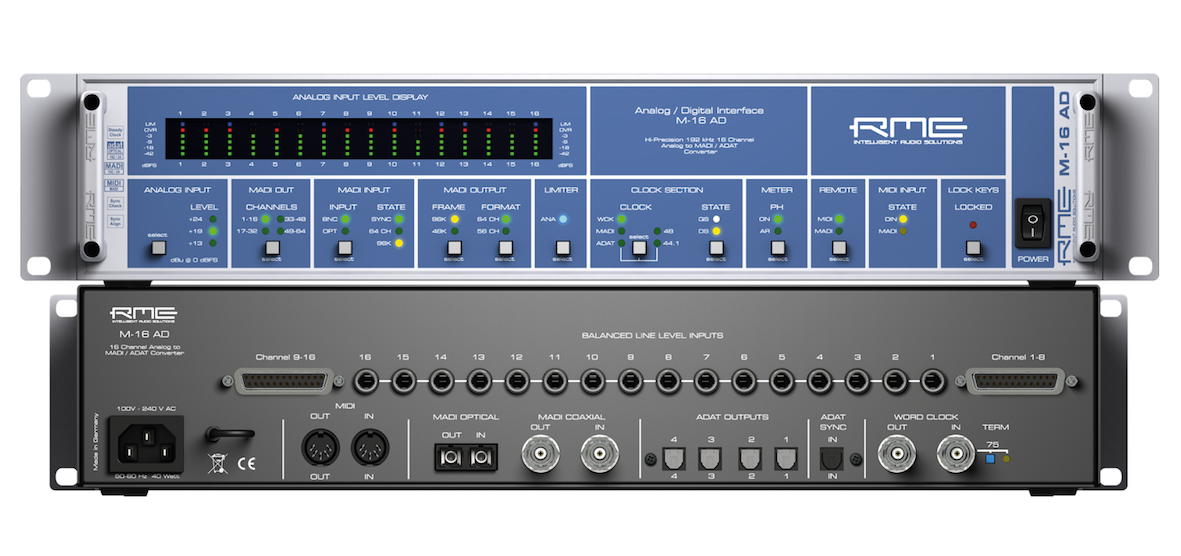Click the 17-32 channels LED

tap(265, 231)
